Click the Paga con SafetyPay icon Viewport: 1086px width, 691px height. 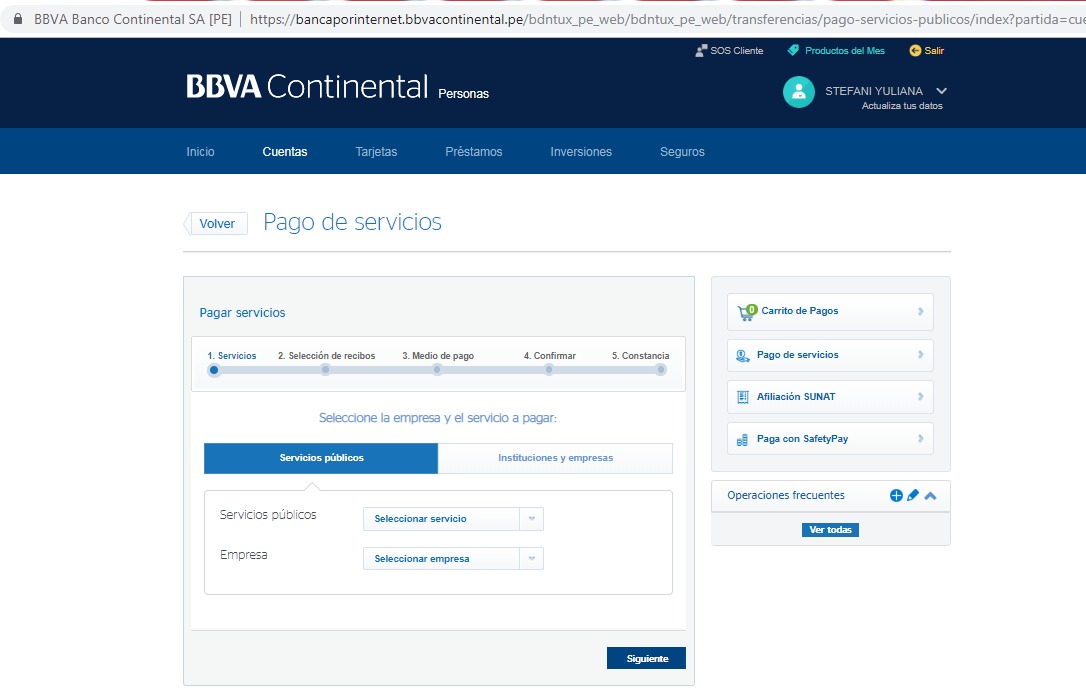pos(742,440)
